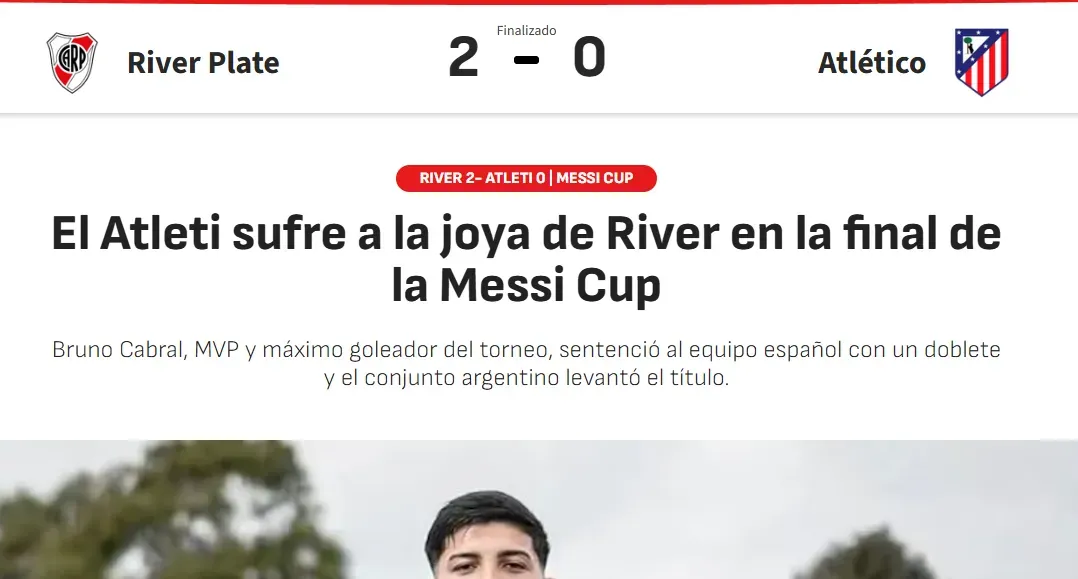
Task: Select Atlético's score of 0
Action: click(x=589, y=57)
